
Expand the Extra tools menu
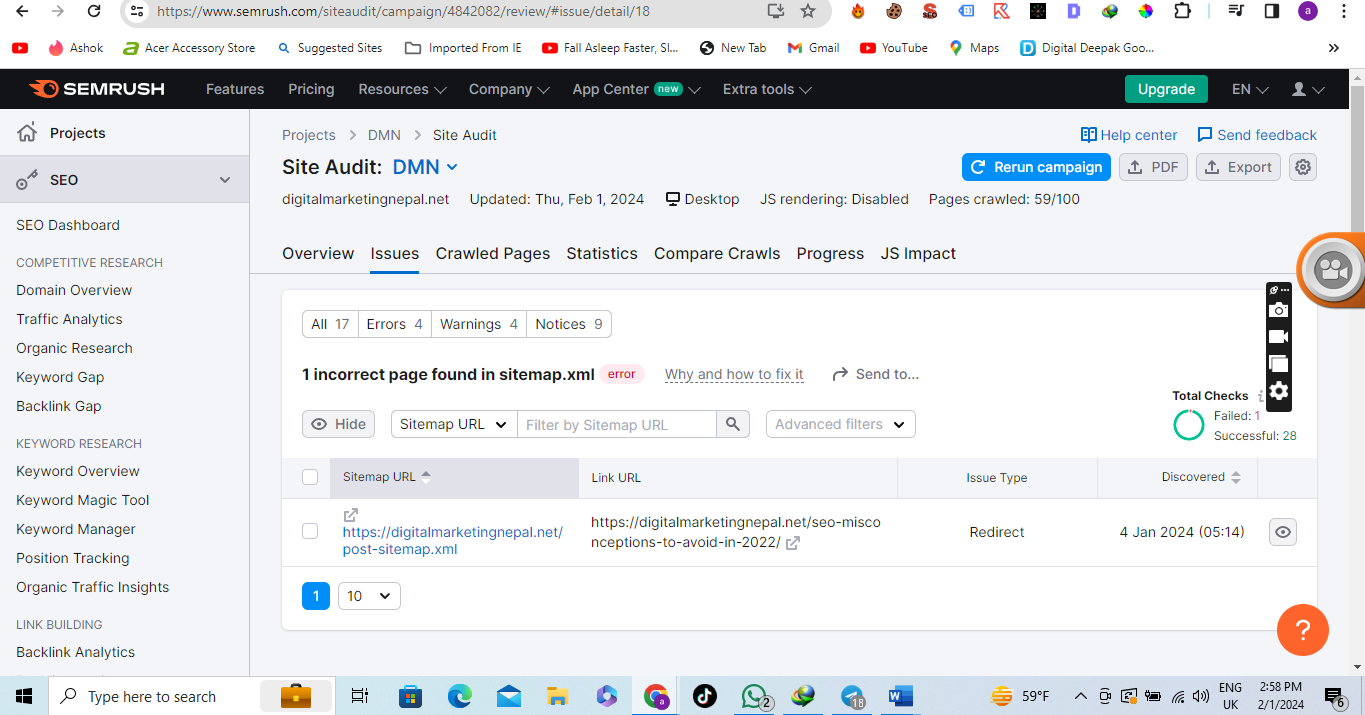tap(767, 89)
